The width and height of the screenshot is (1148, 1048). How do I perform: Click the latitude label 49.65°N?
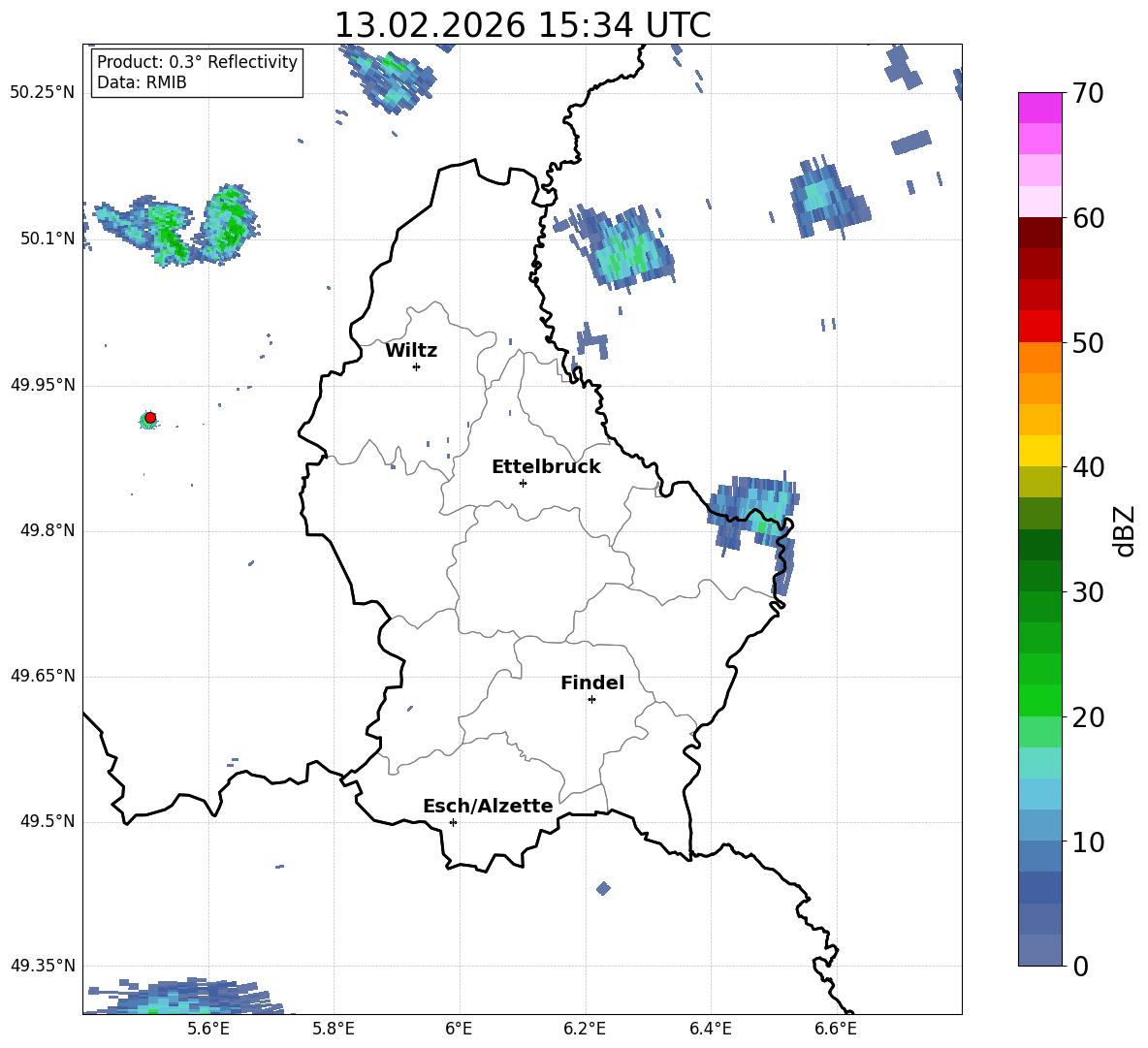click(43, 676)
